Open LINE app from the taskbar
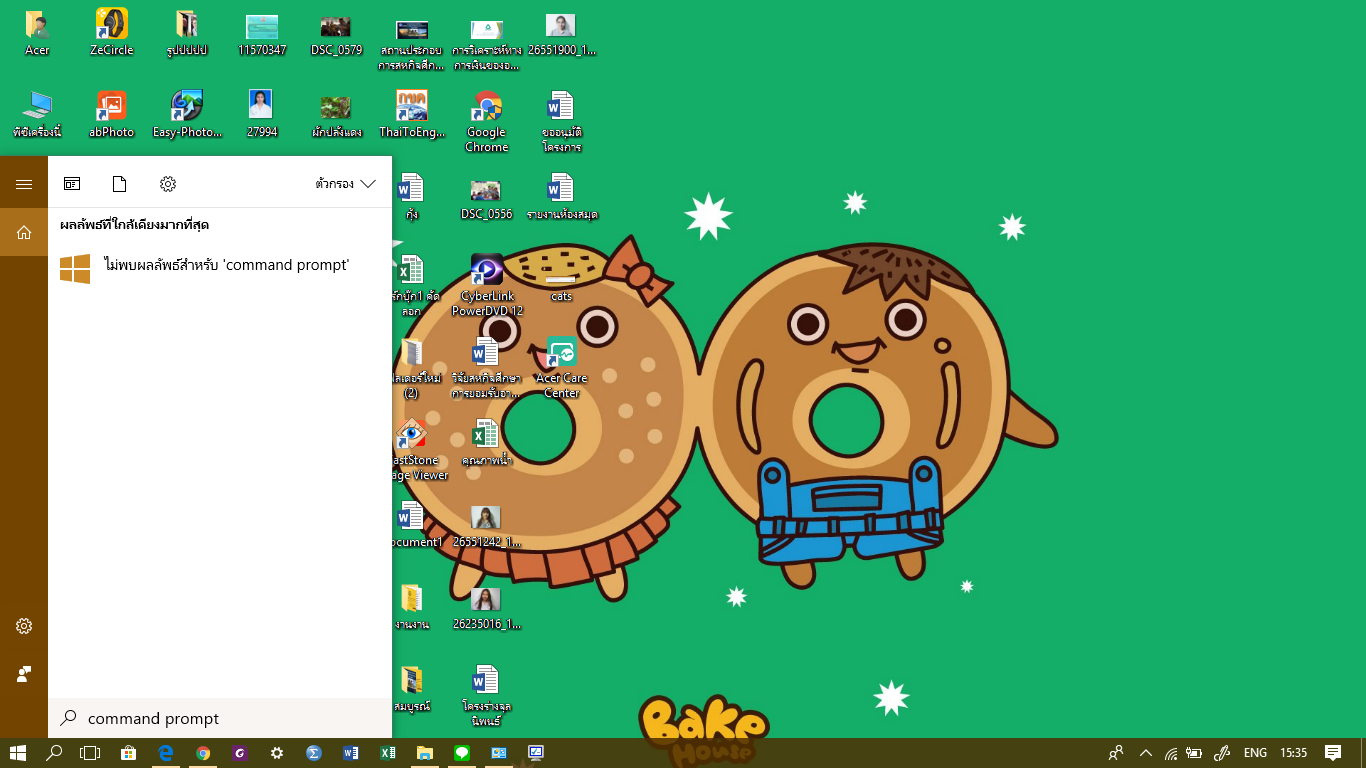1366x768 pixels. click(x=461, y=753)
